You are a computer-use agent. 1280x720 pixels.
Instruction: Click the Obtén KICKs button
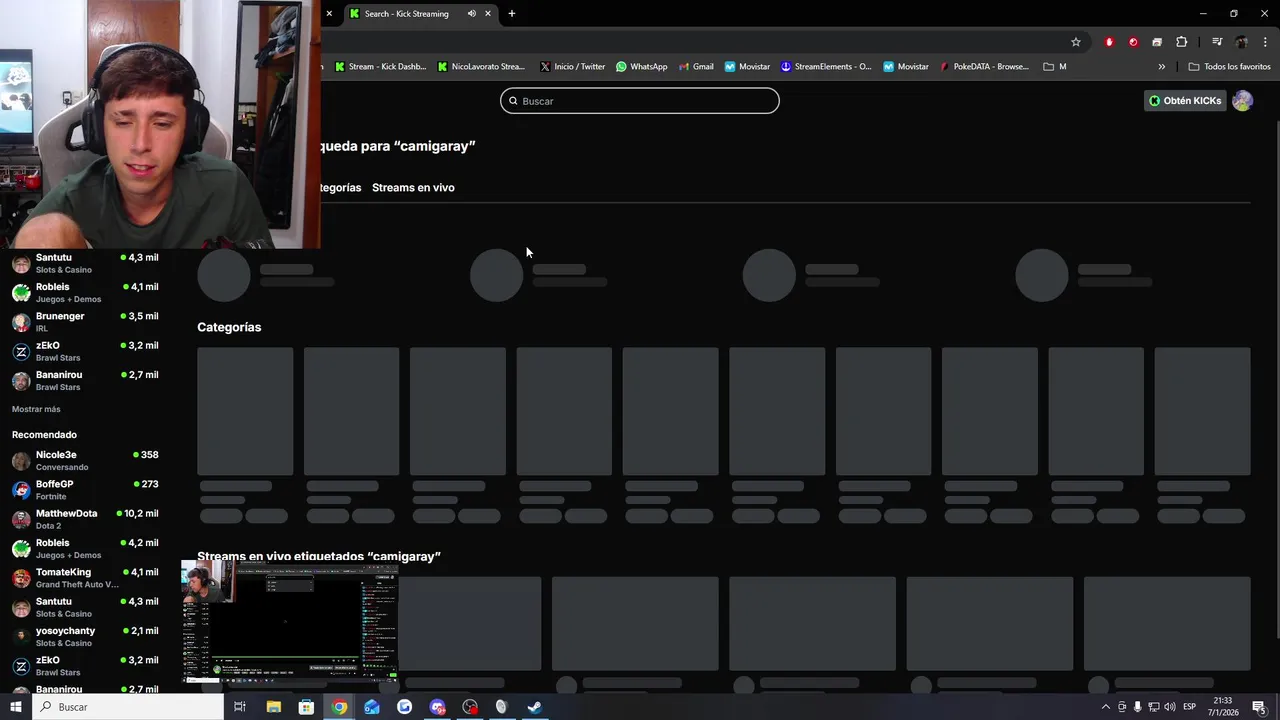pos(1184,101)
